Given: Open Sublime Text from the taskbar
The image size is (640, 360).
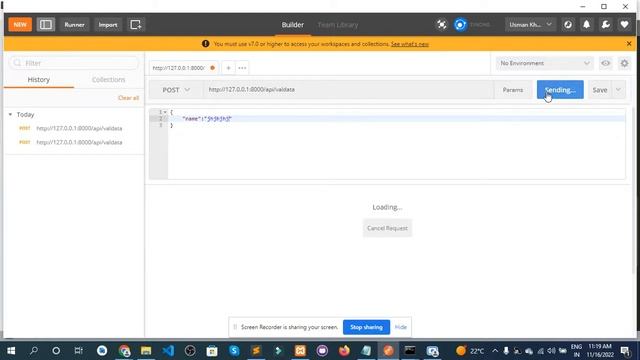Looking at the screenshot, I should (x=256, y=351).
